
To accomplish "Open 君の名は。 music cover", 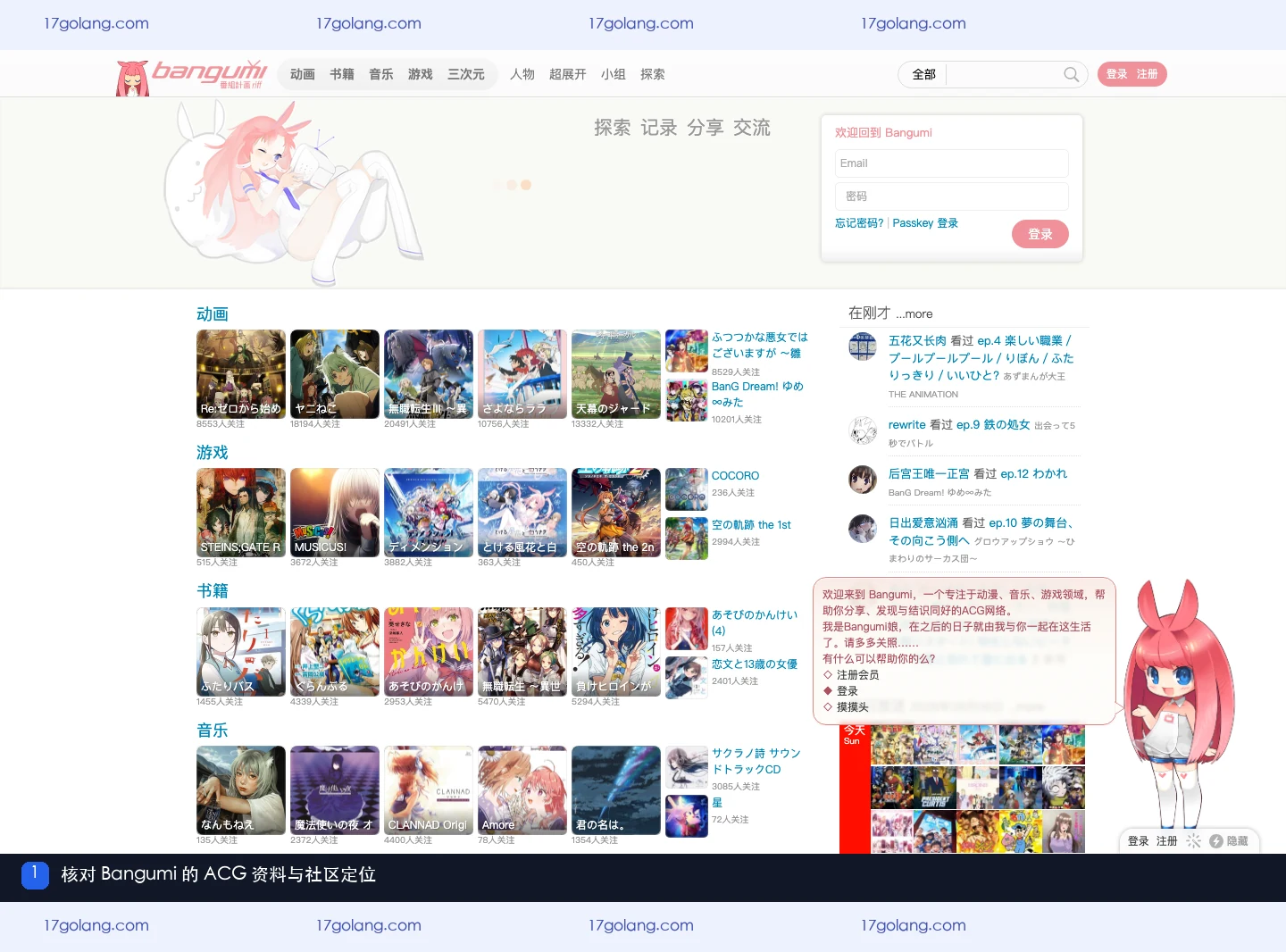I will pyautogui.click(x=616, y=790).
